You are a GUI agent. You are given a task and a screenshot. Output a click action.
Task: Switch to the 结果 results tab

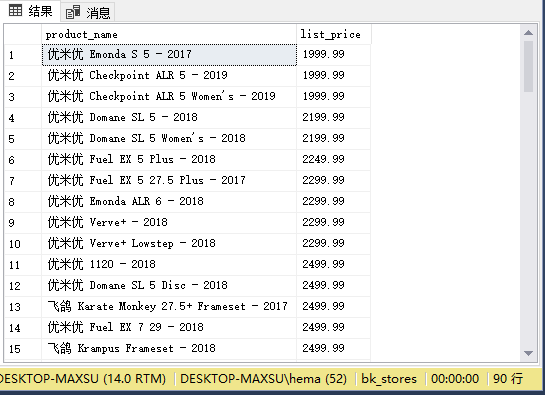click(31, 11)
